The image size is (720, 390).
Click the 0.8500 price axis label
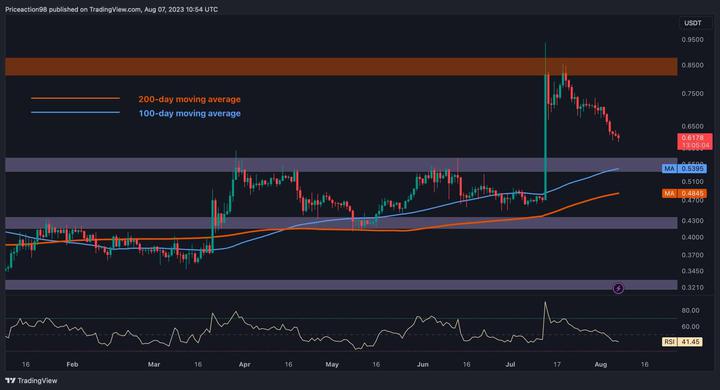point(692,65)
